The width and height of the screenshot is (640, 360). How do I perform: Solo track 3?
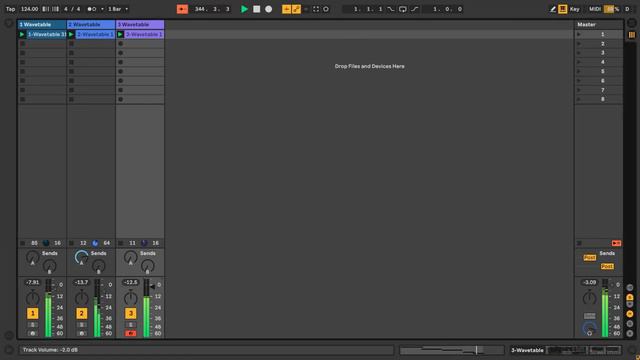pyautogui.click(x=131, y=325)
